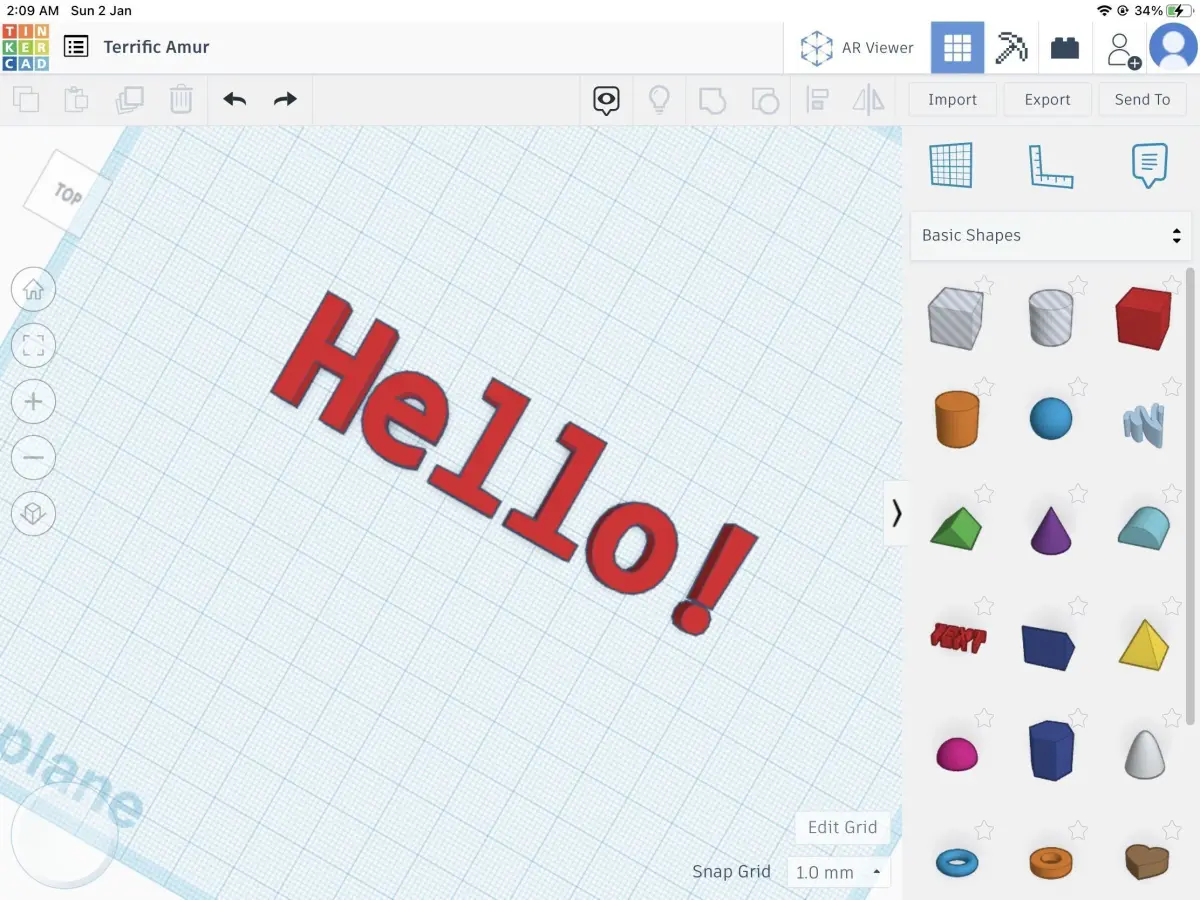Pick the red Box shape
Viewport: 1200px width, 900px height.
[1143, 318]
